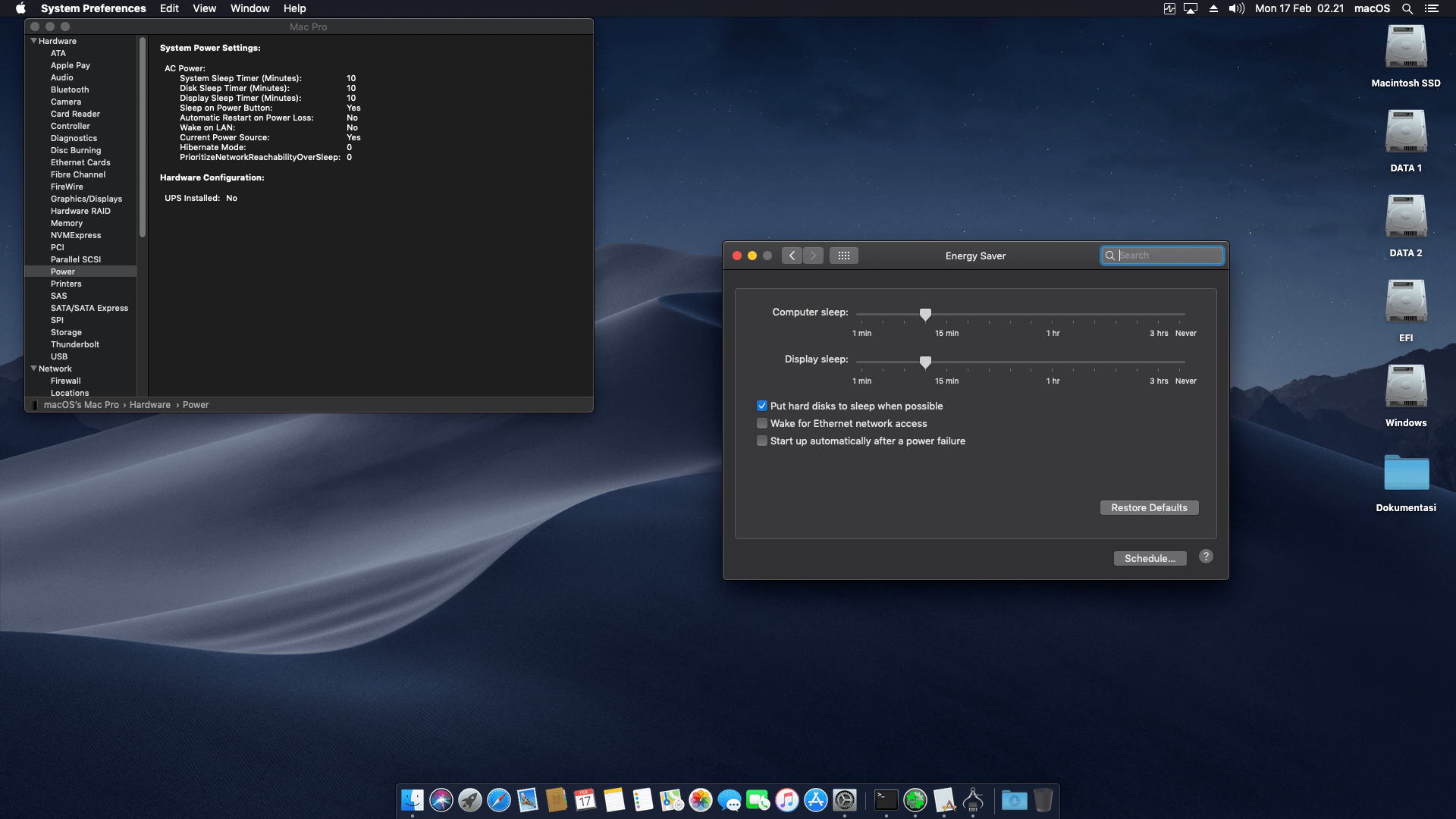
Task: Open Notification Center
Action: [x=1431, y=8]
